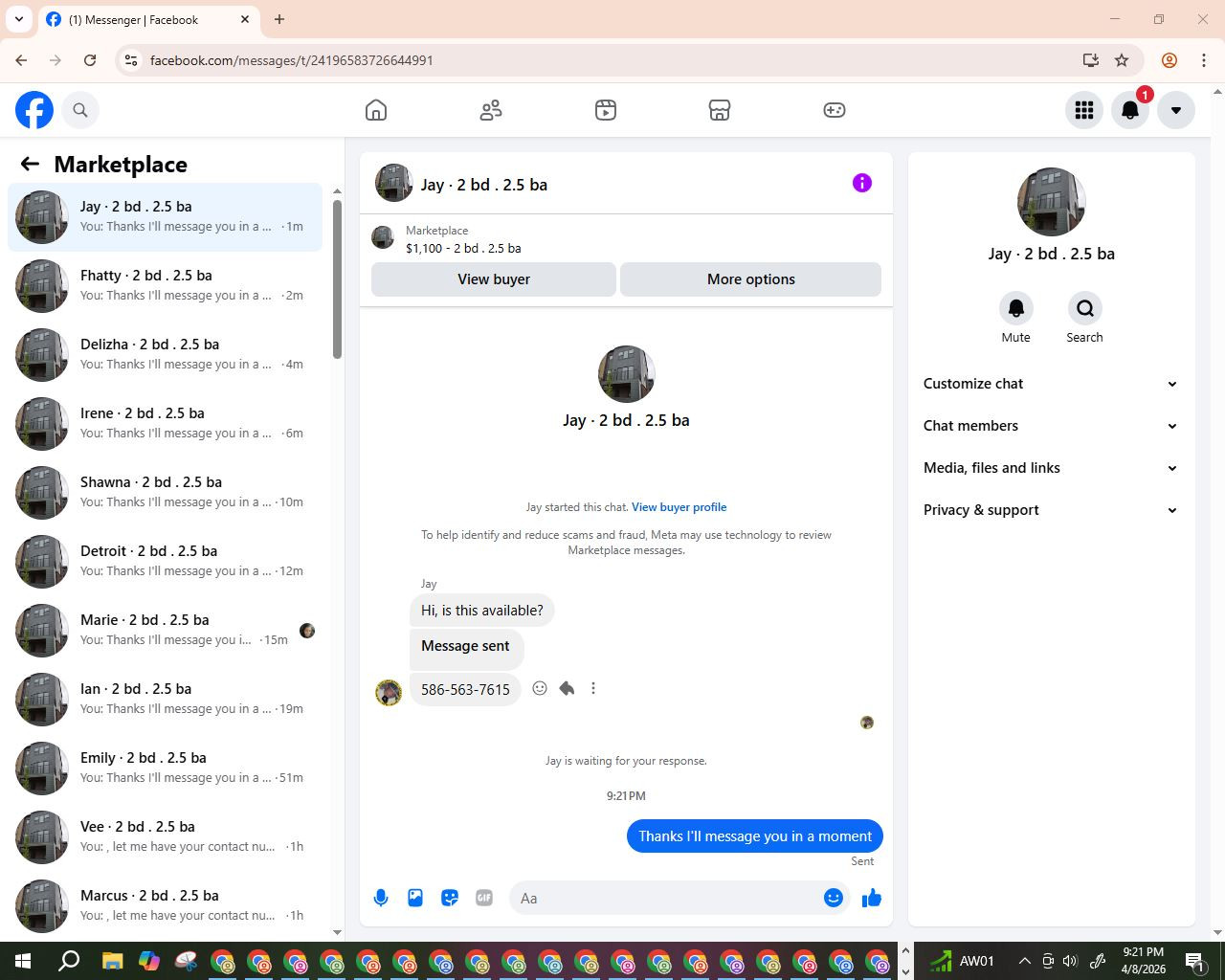This screenshot has height=980, width=1225.
Task: Open the account dropdown arrow
Action: coord(1176,110)
